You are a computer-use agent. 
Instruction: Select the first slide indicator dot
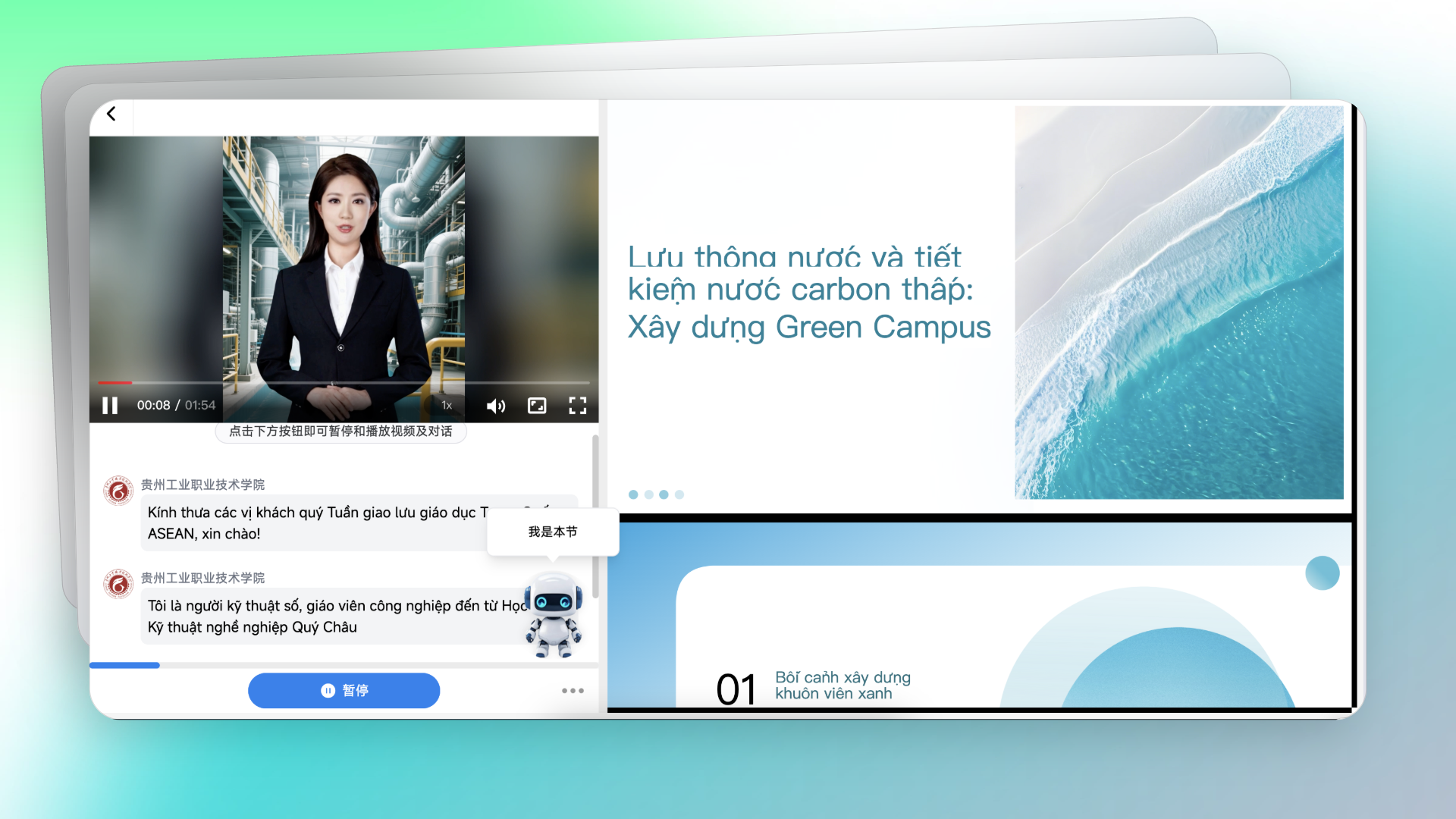pos(633,494)
